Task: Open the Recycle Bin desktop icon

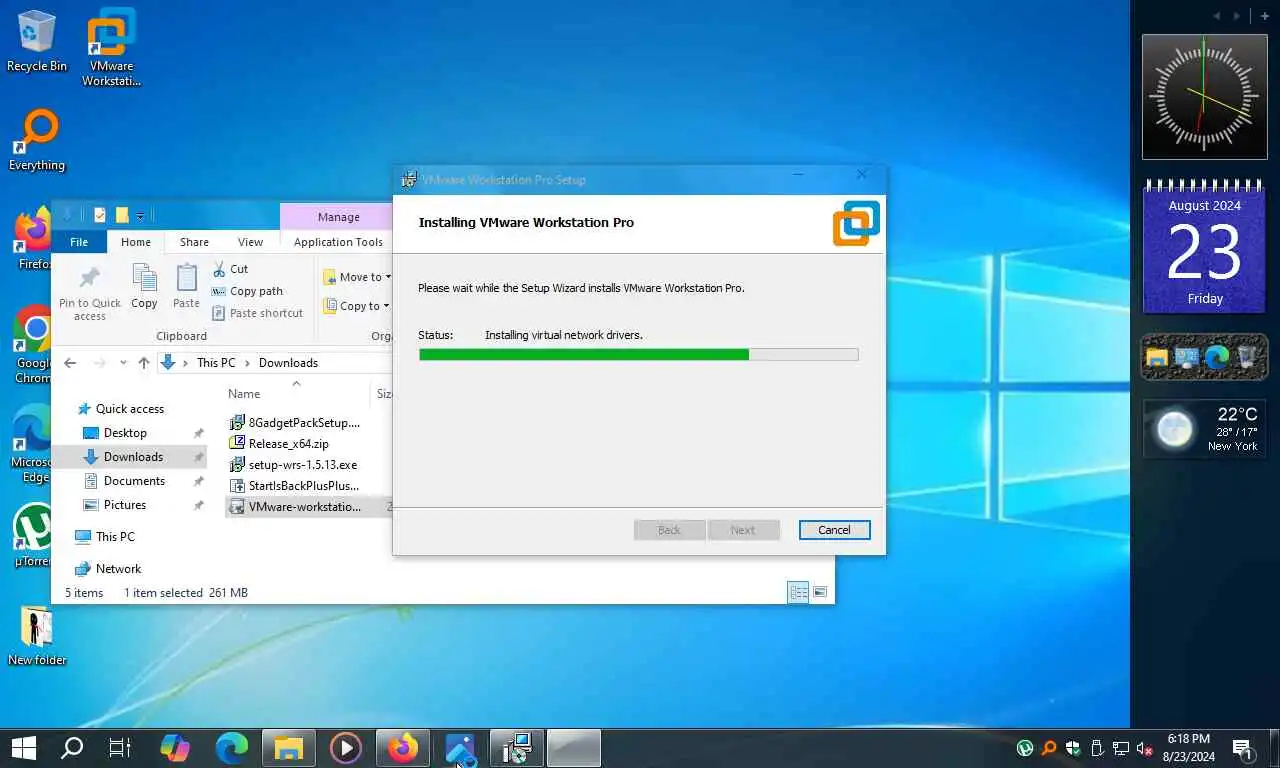Action: click(37, 42)
